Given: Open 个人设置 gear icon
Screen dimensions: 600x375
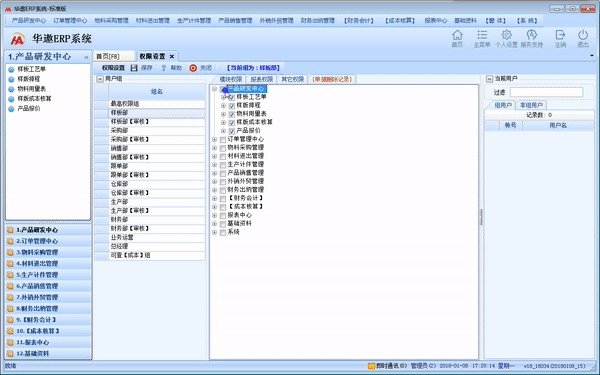Looking at the screenshot, I should (x=506, y=36).
